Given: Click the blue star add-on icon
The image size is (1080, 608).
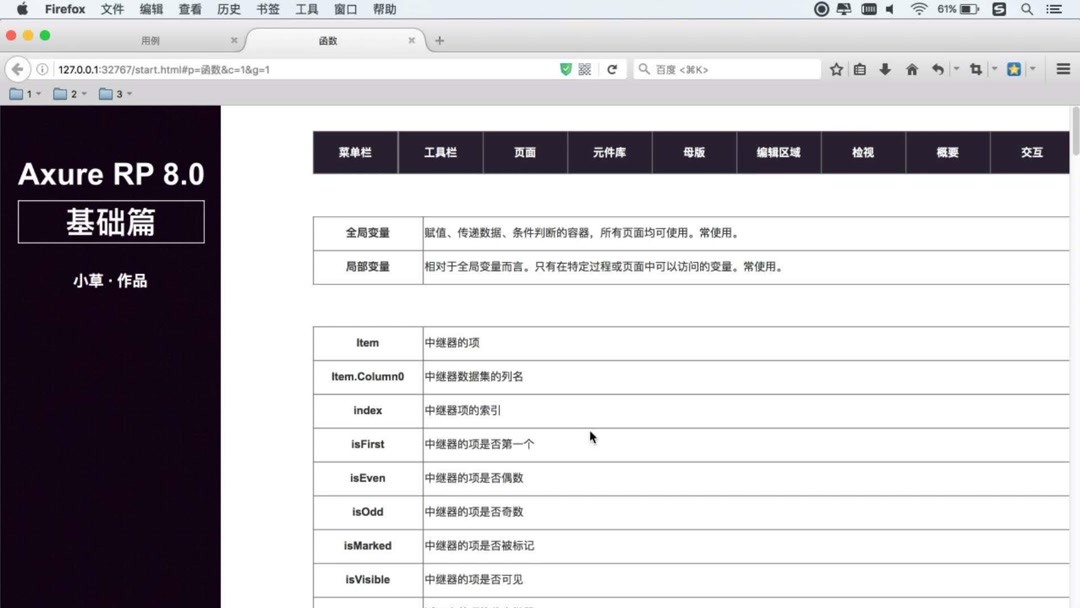Looking at the screenshot, I should [x=1014, y=69].
